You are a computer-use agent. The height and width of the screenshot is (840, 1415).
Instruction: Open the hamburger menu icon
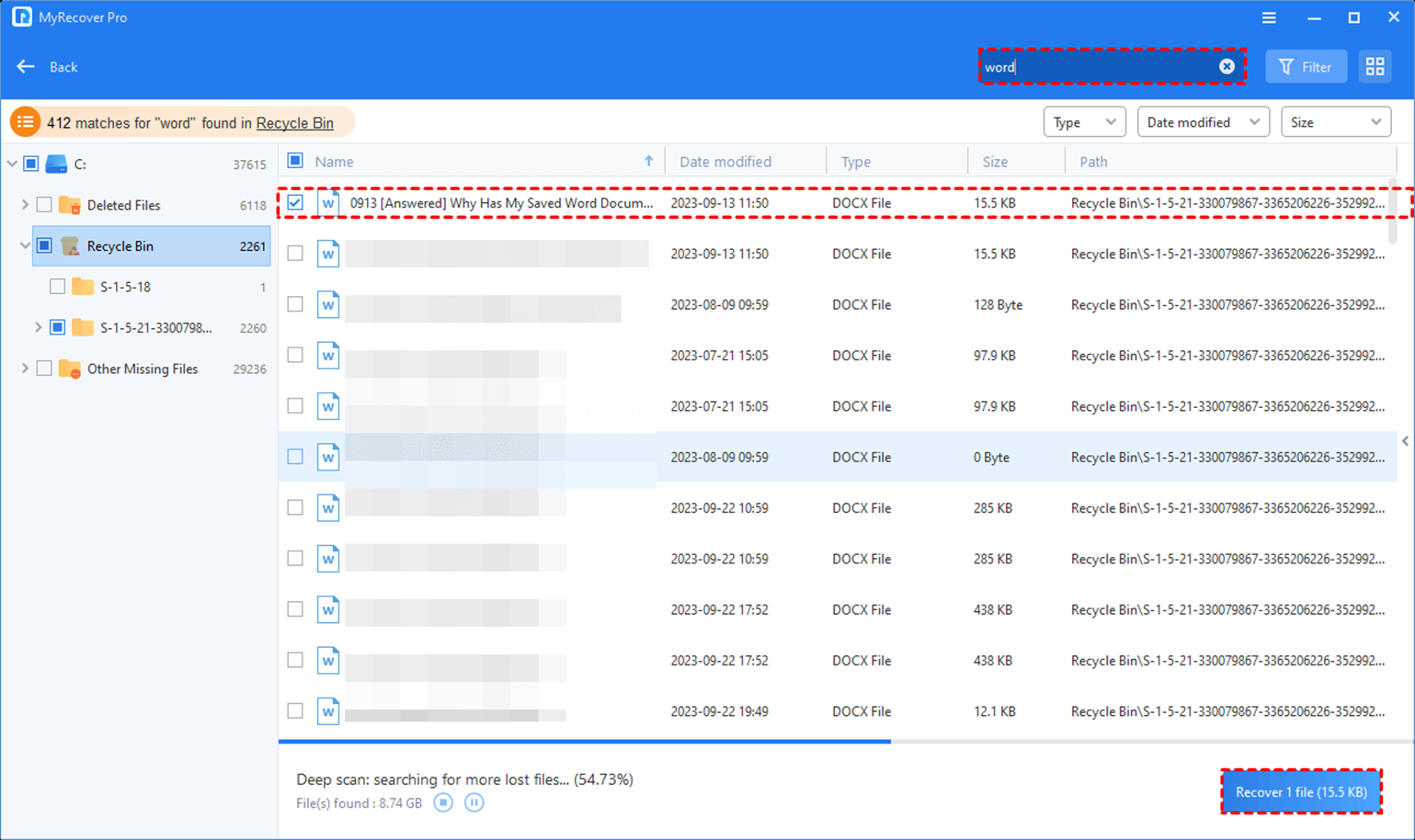pyautogui.click(x=1269, y=17)
